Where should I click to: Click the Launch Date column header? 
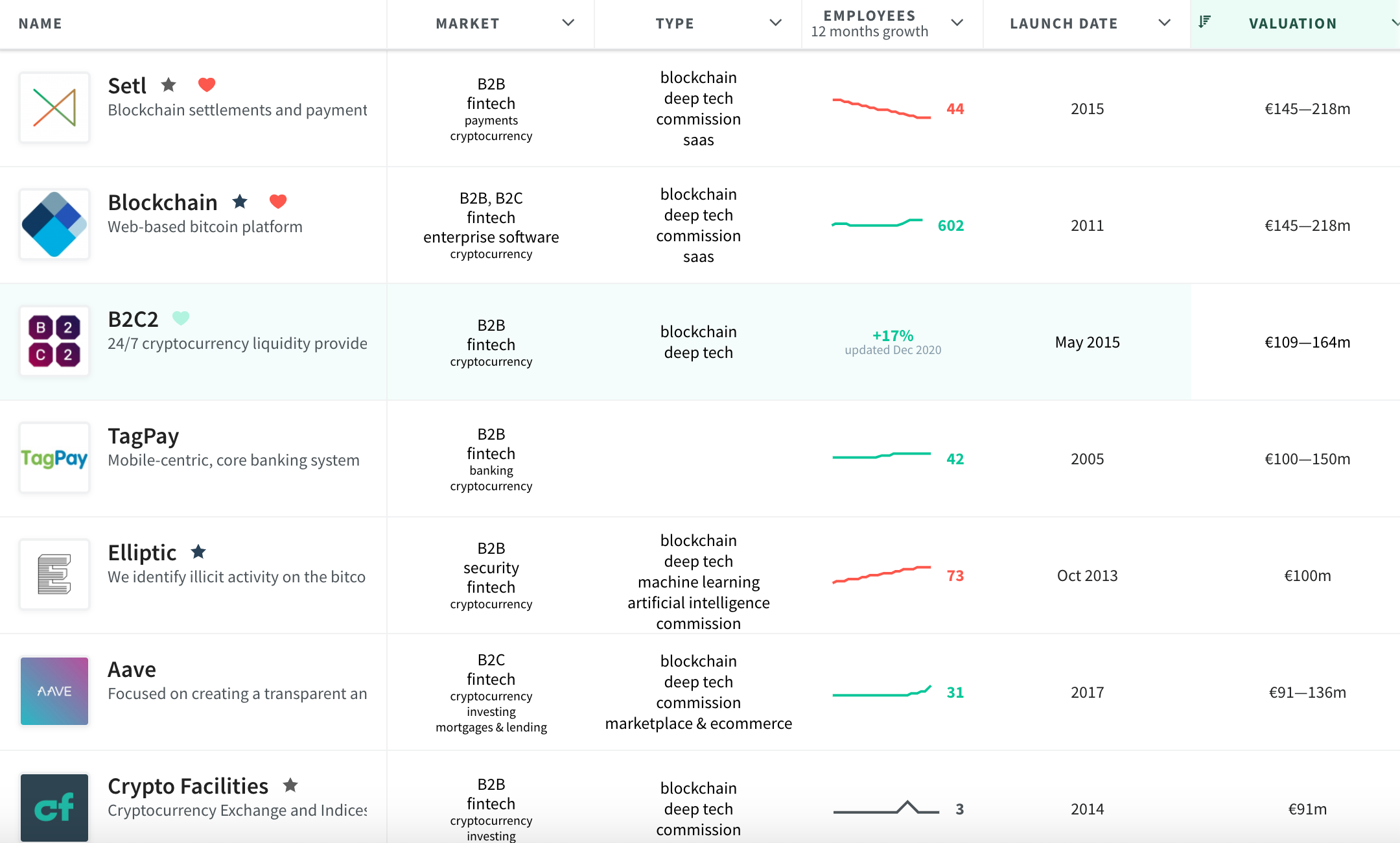point(1064,23)
